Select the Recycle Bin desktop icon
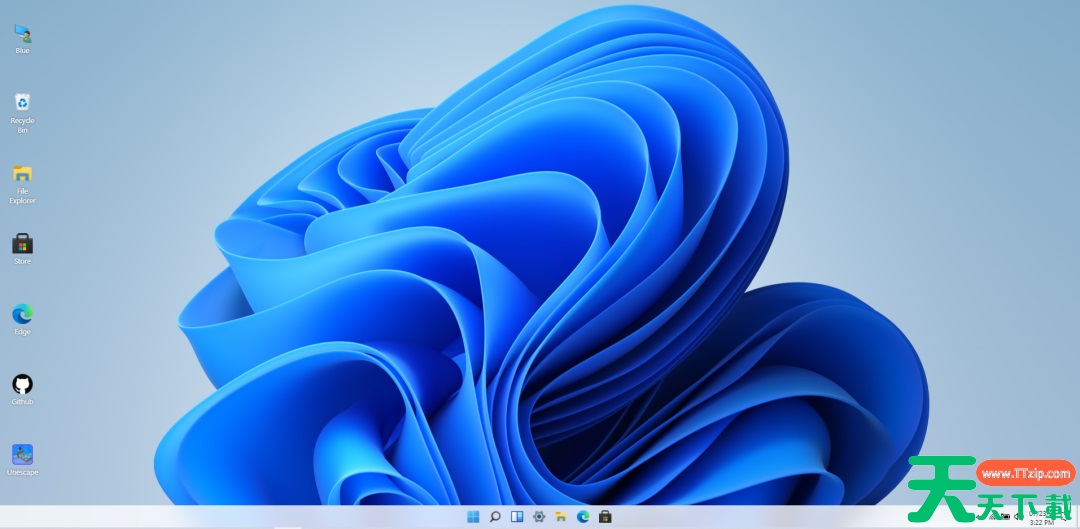 pyautogui.click(x=22, y=102)
